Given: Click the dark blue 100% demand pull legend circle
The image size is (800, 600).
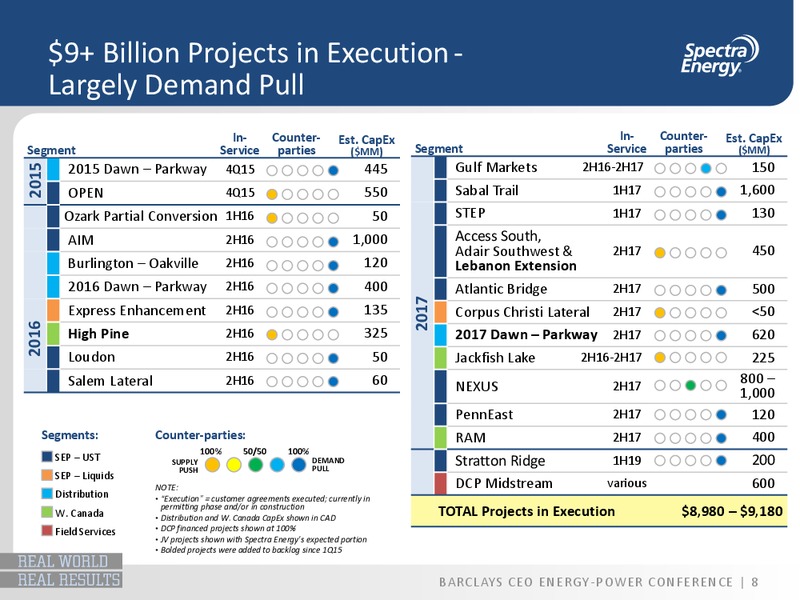Looking at the screenshot, I should pos(298,465).
